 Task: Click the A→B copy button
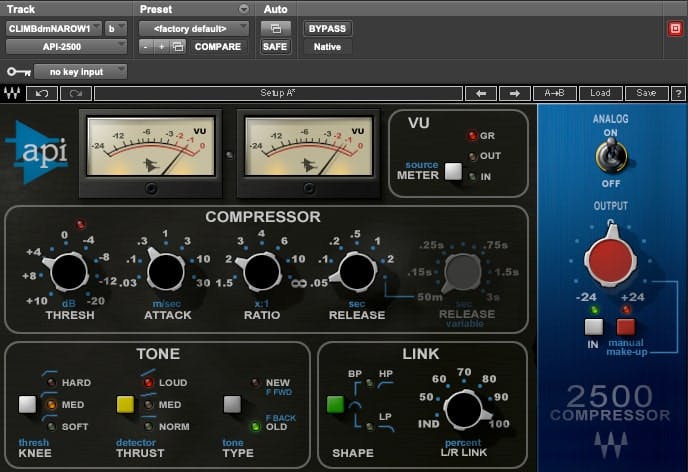click(x=555, y=93)
